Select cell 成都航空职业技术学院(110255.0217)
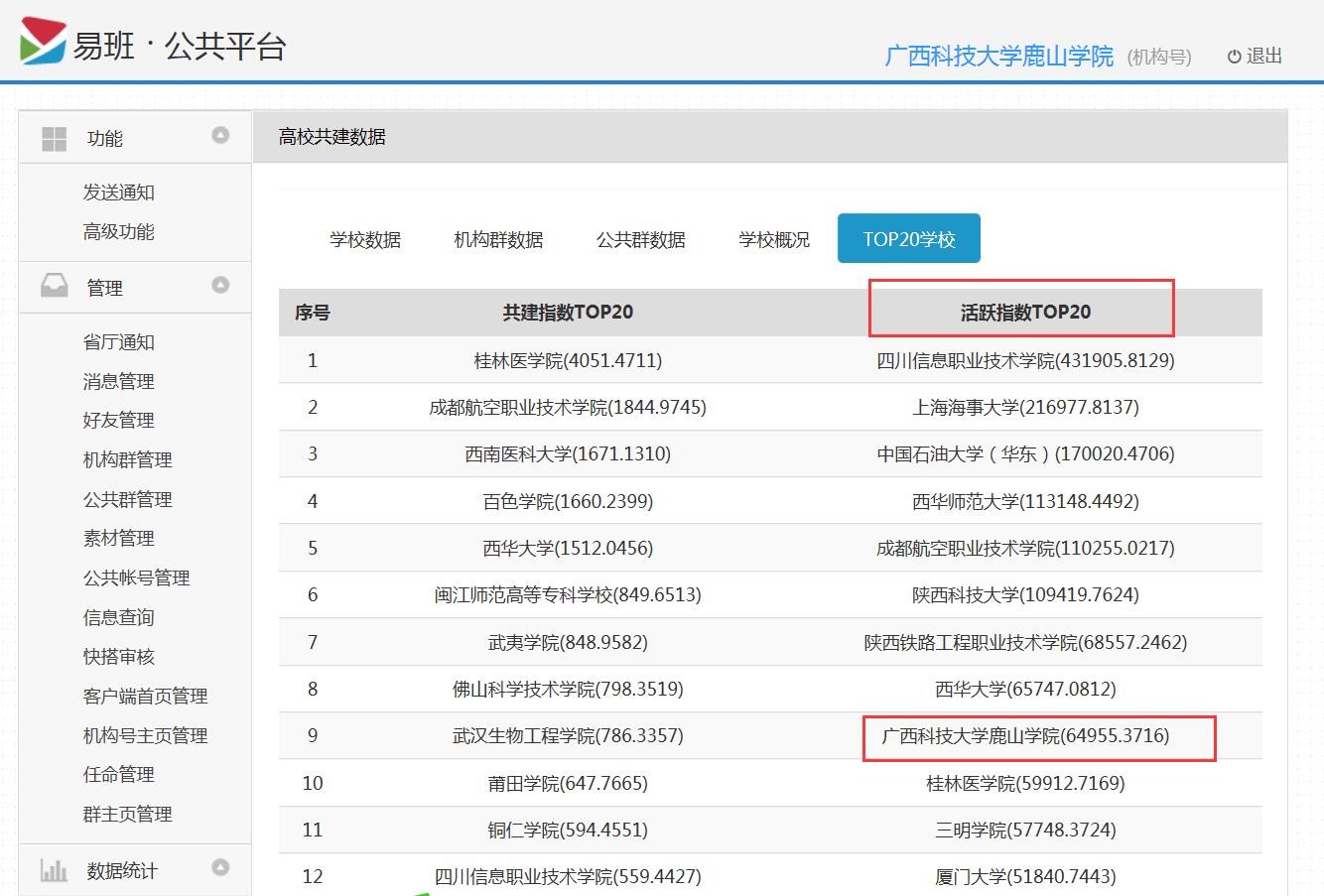 1025,548
